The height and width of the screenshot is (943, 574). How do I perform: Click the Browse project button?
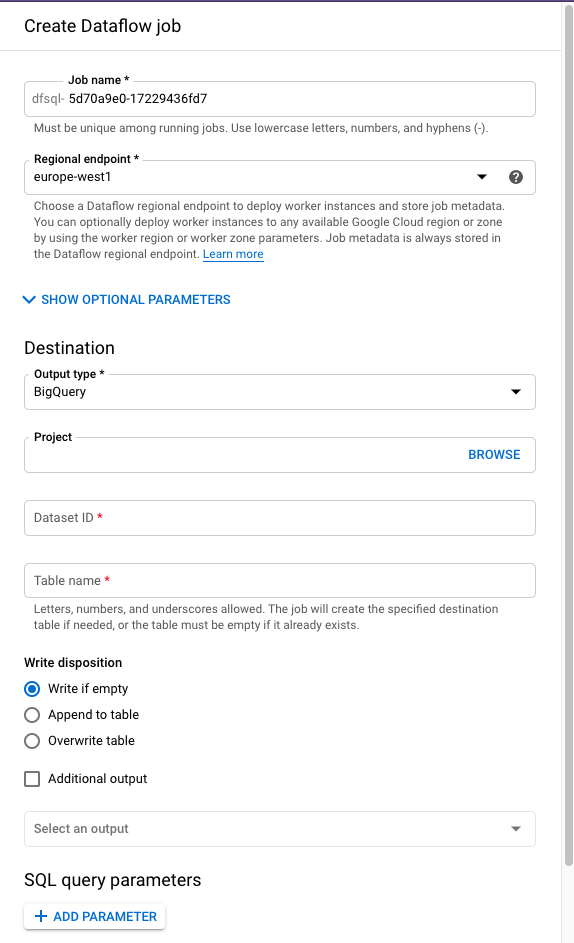[494, 455]
